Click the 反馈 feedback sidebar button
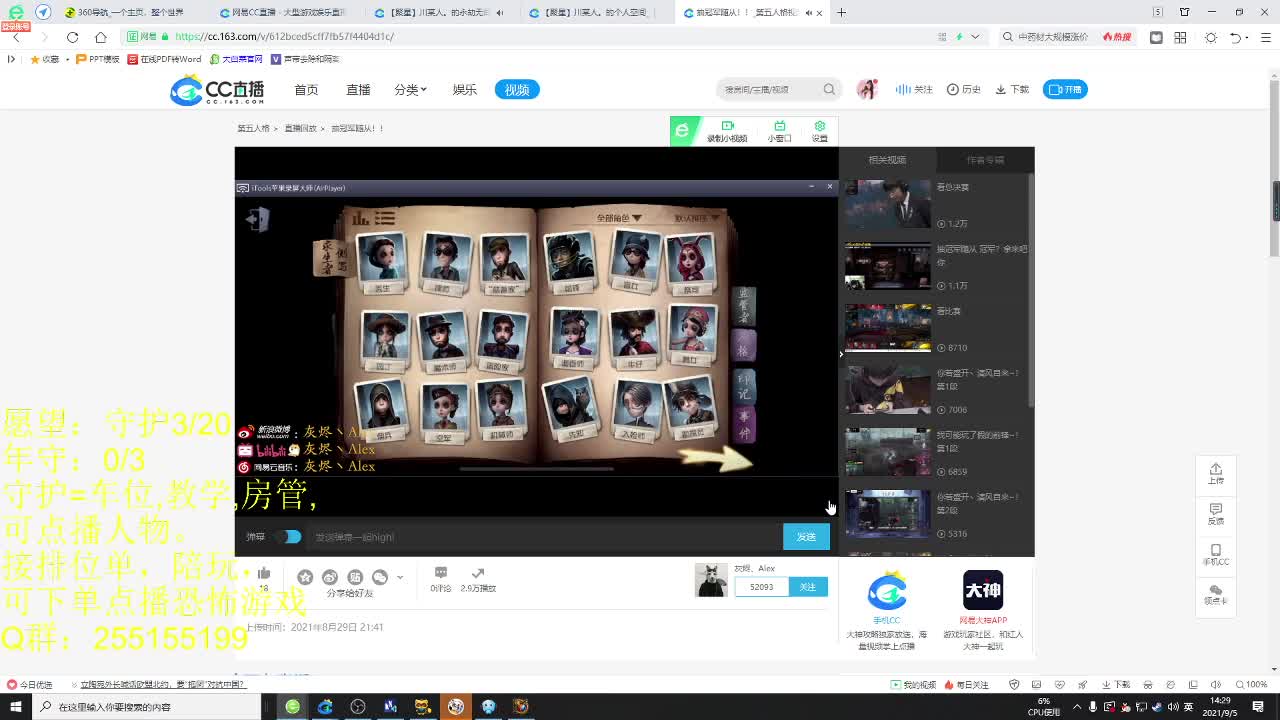This screenshot has width=1280, height=720. [x=1215, y=514]
